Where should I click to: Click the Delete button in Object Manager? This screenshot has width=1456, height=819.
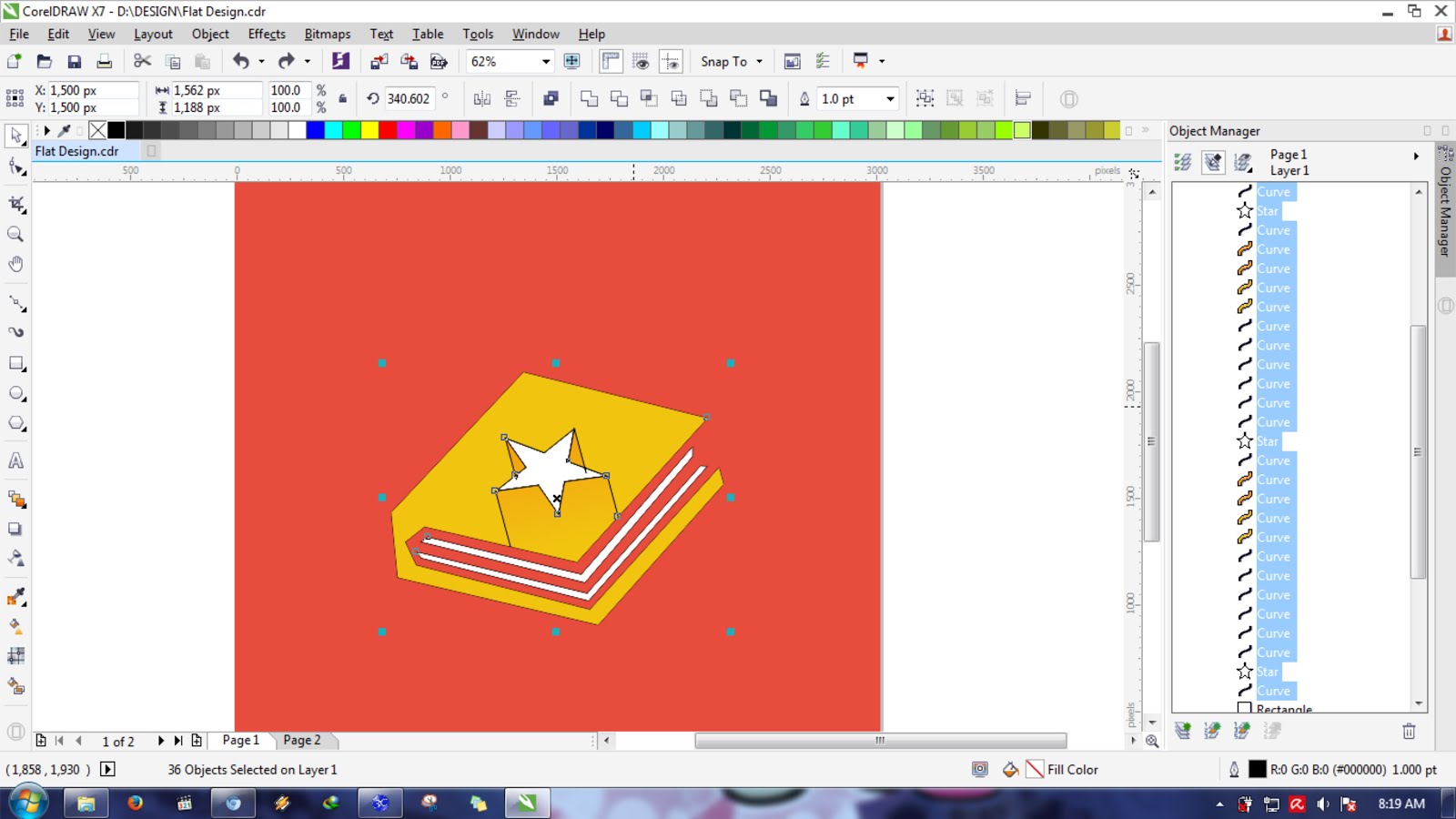pos(1409,731)
